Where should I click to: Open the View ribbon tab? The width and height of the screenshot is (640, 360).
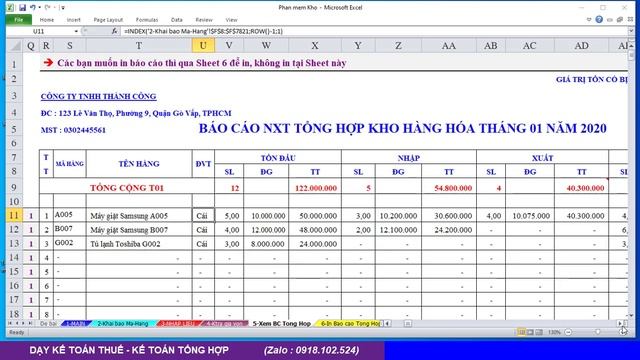(x=231, y=20)
